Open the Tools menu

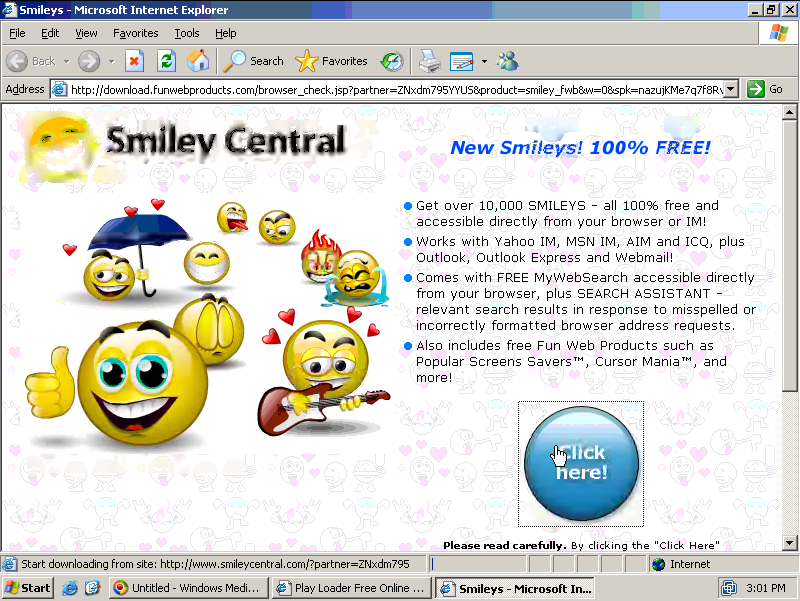click(x=187, y=33)
